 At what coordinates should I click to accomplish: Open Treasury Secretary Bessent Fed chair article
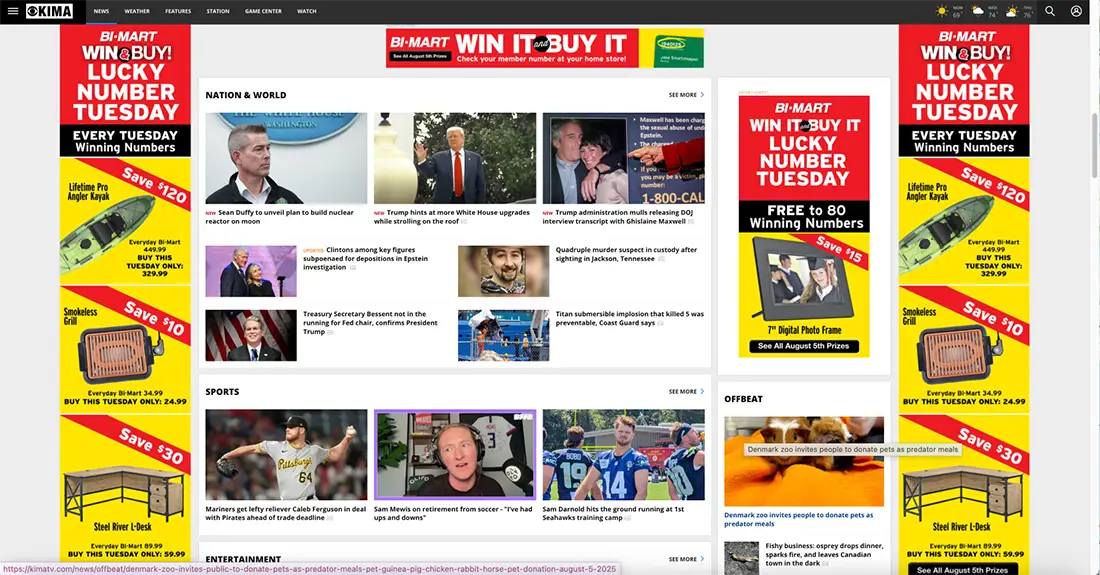click(370, 323)
